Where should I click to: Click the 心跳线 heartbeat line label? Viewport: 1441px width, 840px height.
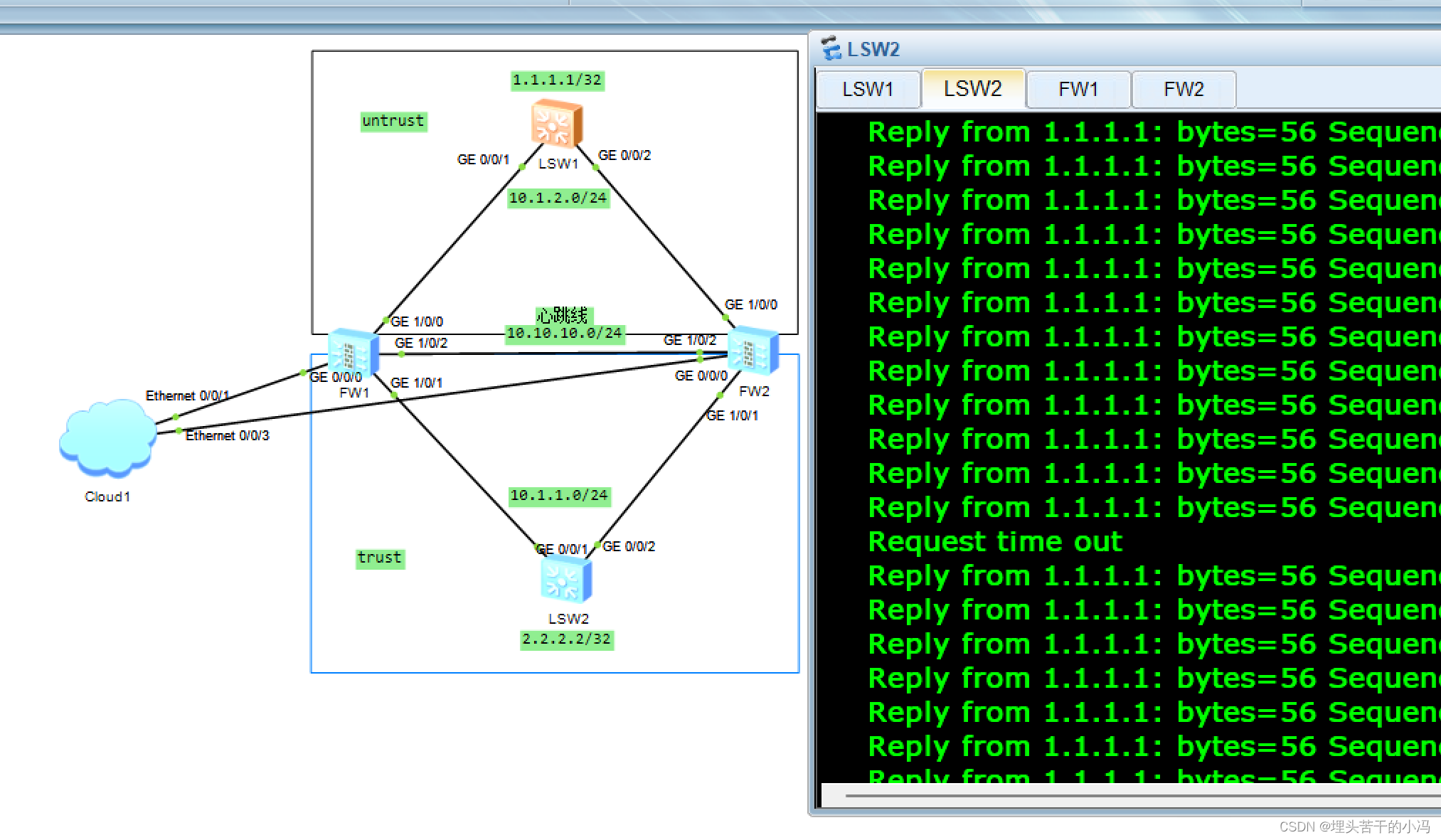pos(563,315)
